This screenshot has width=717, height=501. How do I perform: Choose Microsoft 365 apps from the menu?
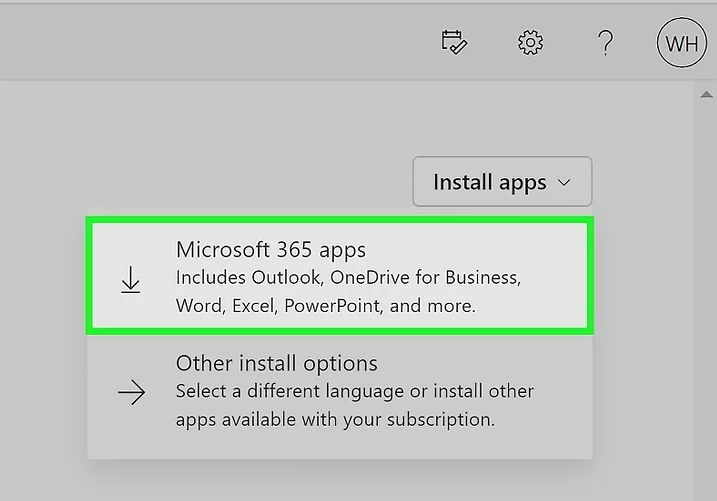340,276
